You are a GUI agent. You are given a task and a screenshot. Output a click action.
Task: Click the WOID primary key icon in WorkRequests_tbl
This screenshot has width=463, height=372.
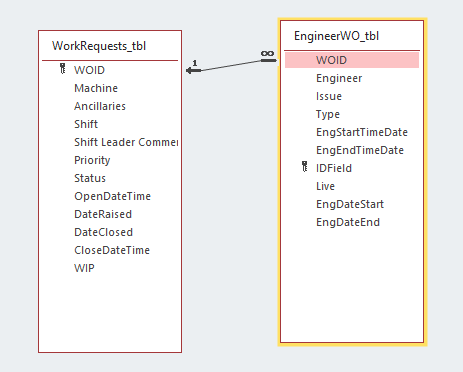click(63, 69)
